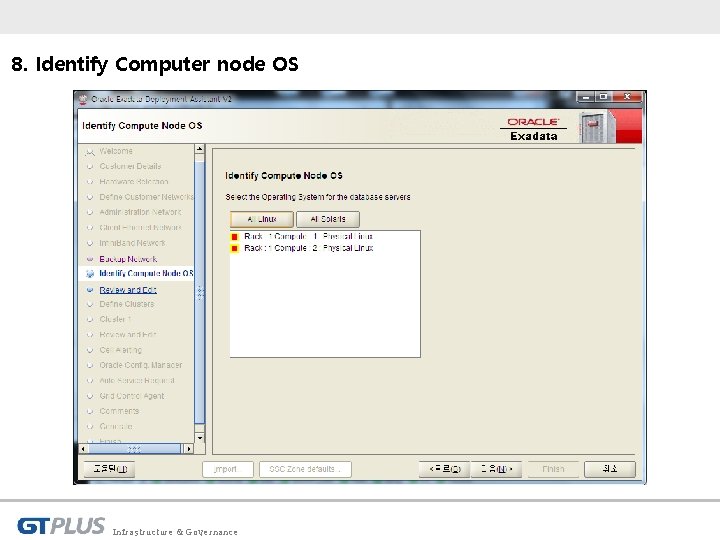Image resolution: width=720 pixels, height=540 pixels.
Task: Open the Welcome step in sidebar
Action: point(116,151)
